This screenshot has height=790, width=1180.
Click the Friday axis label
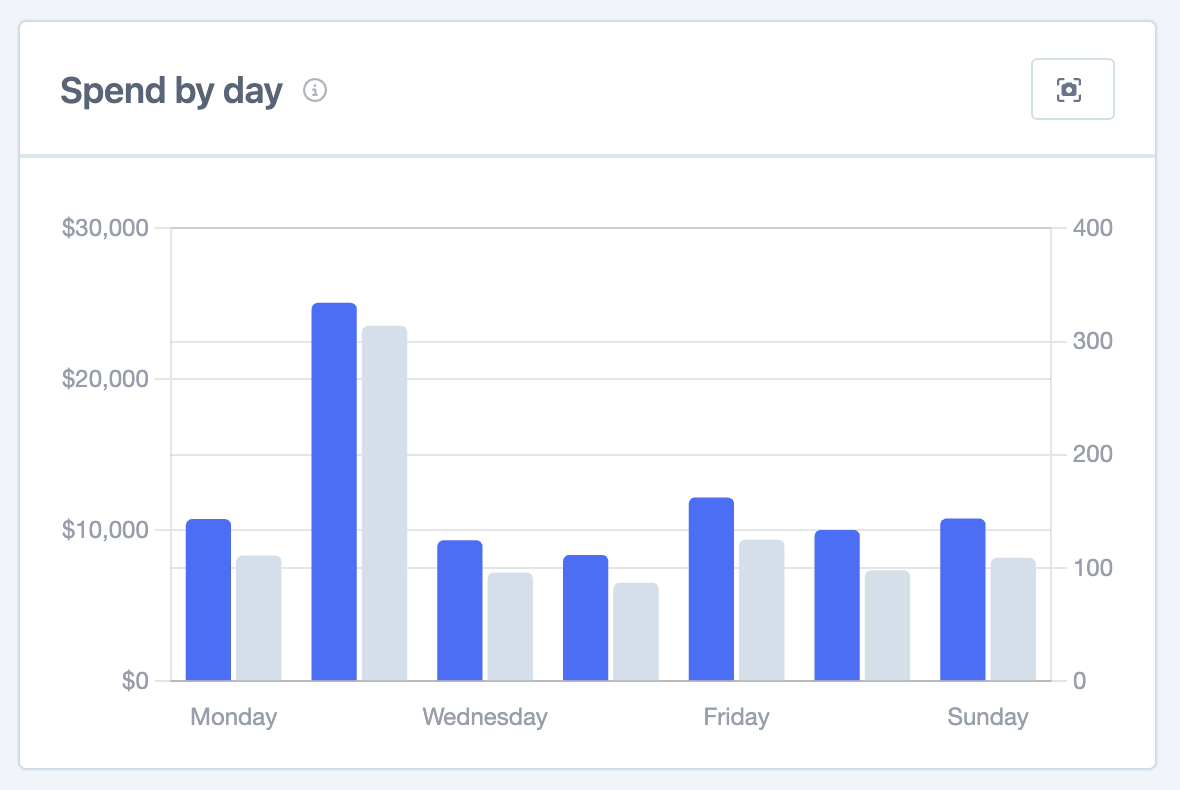pos(736,717)
